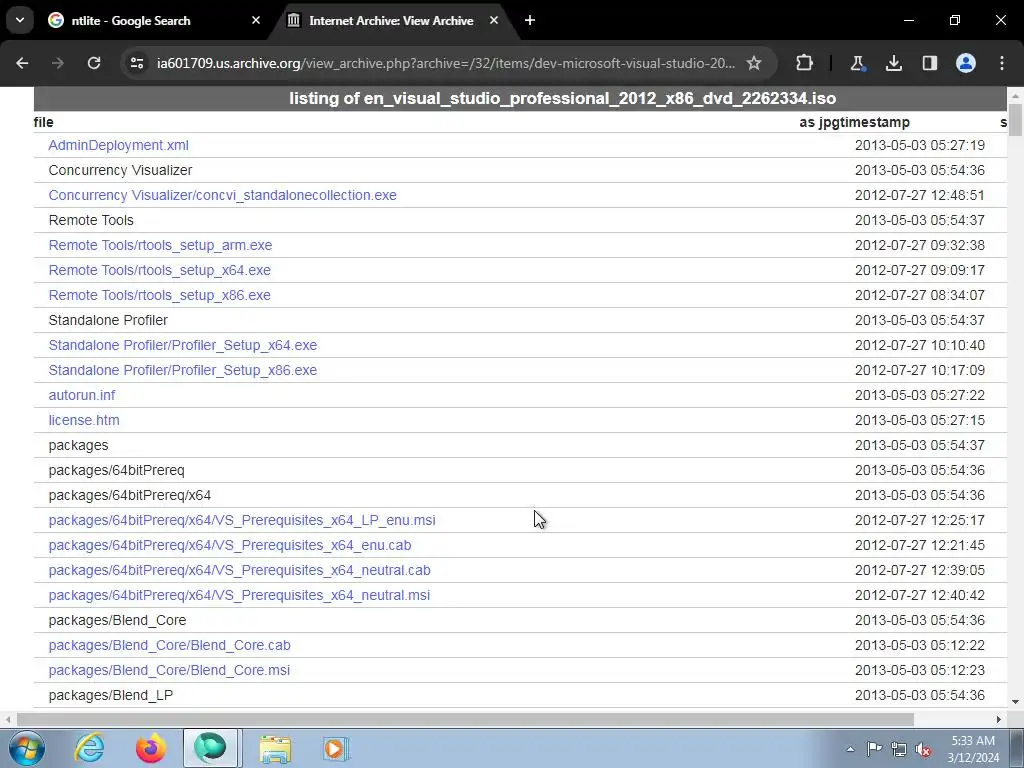Click the horizontal scrollbar thumb

(x=465, y=720)
